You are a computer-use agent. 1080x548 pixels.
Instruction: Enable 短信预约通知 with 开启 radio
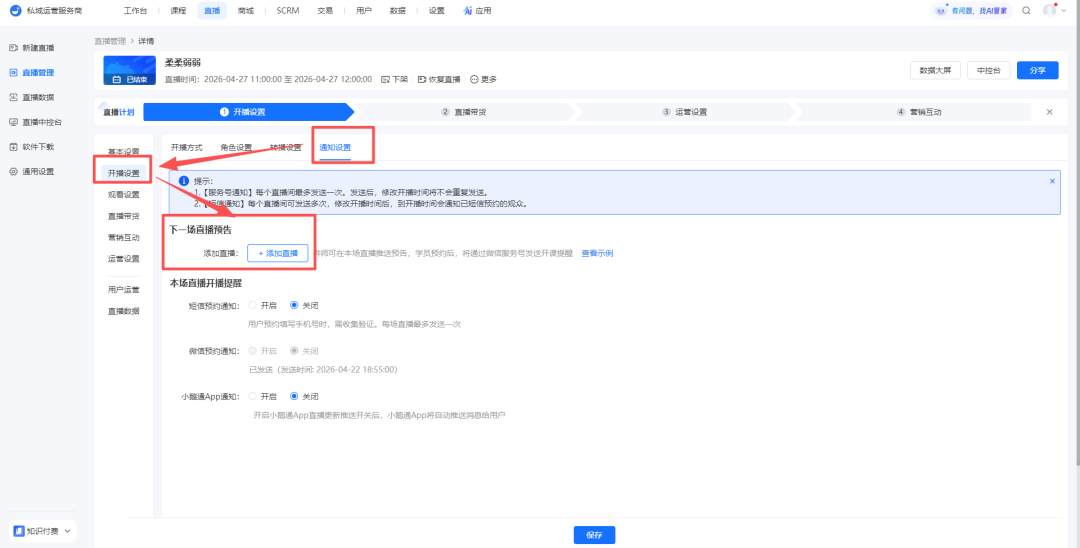(x=253, y=305)
